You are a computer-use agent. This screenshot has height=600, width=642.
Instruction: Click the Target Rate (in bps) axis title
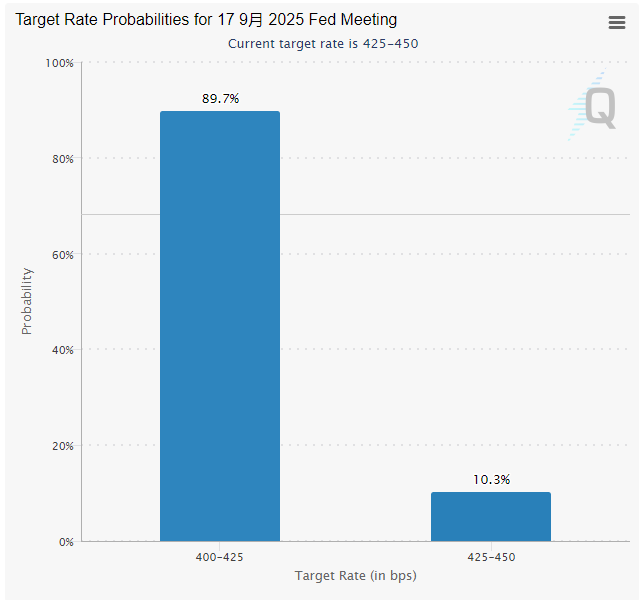[355, 576]
